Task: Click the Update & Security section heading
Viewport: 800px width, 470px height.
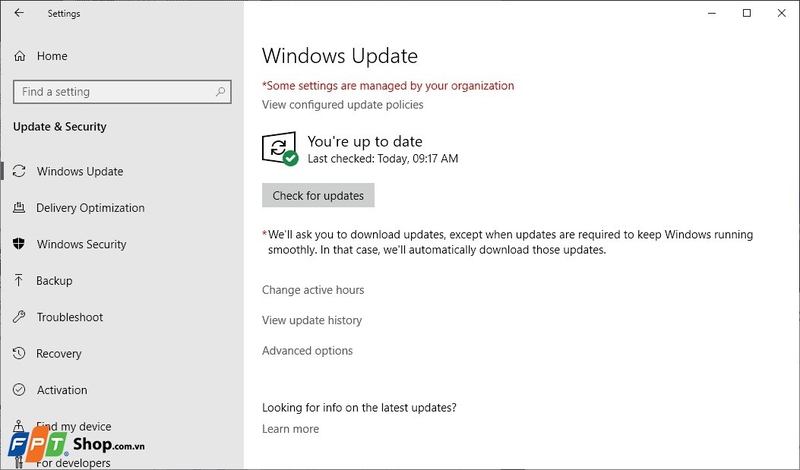Action: [60, 127]
